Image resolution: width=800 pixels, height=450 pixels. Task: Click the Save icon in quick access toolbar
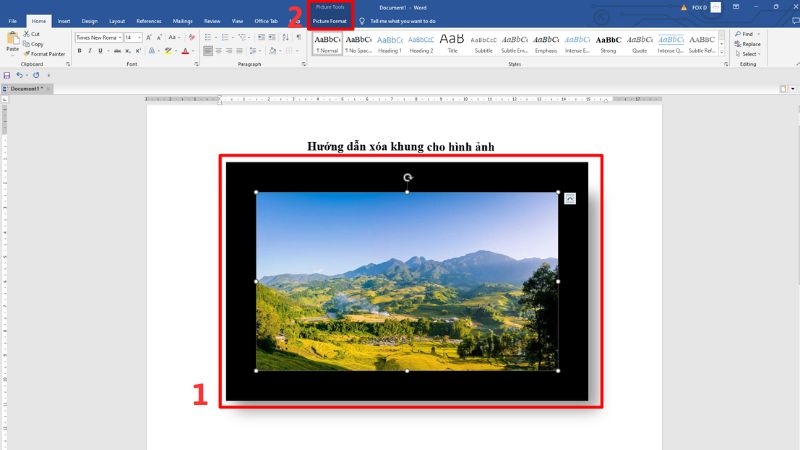point(7,75)
